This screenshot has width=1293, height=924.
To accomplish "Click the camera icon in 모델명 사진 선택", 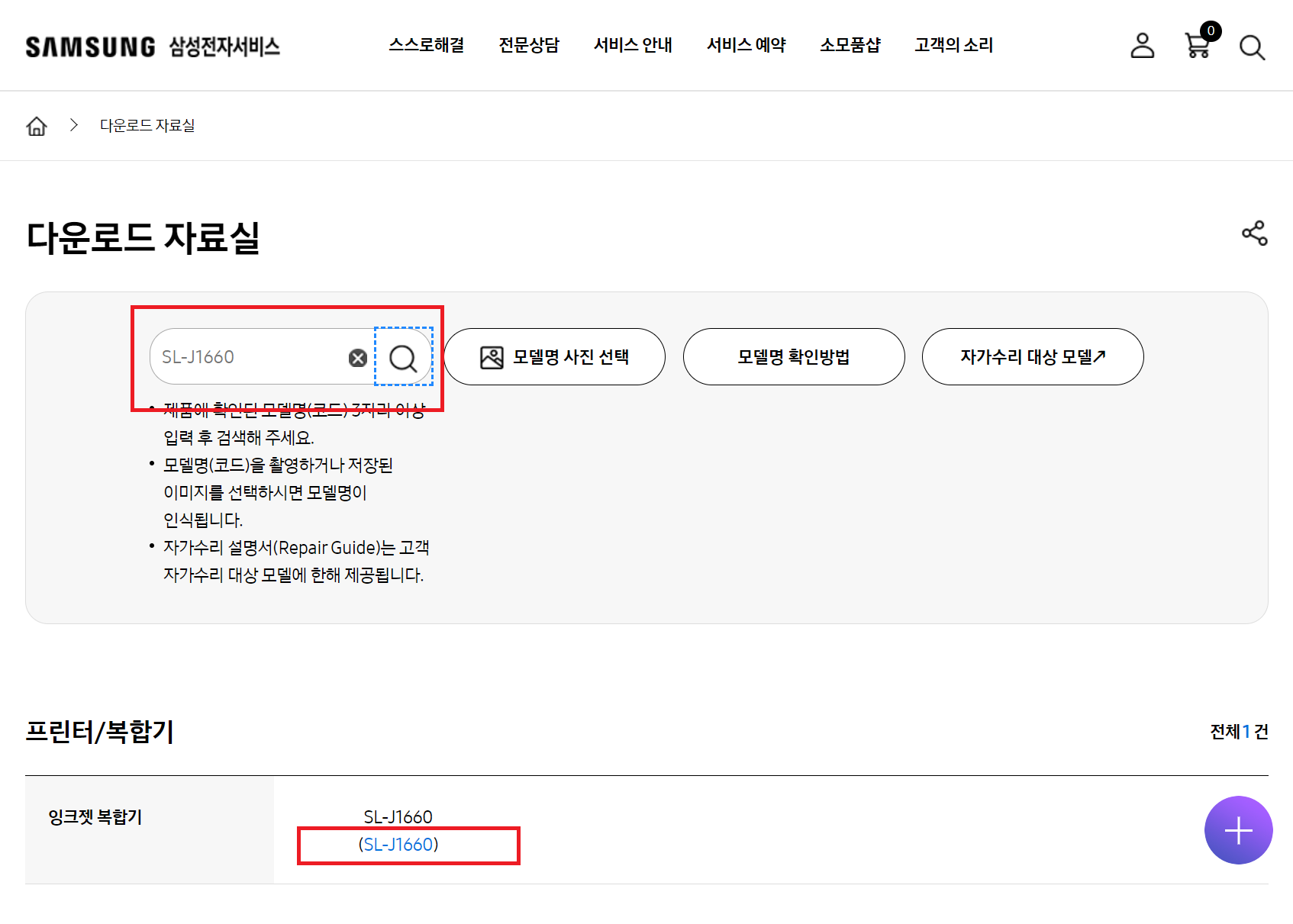I will coord(493,356).
